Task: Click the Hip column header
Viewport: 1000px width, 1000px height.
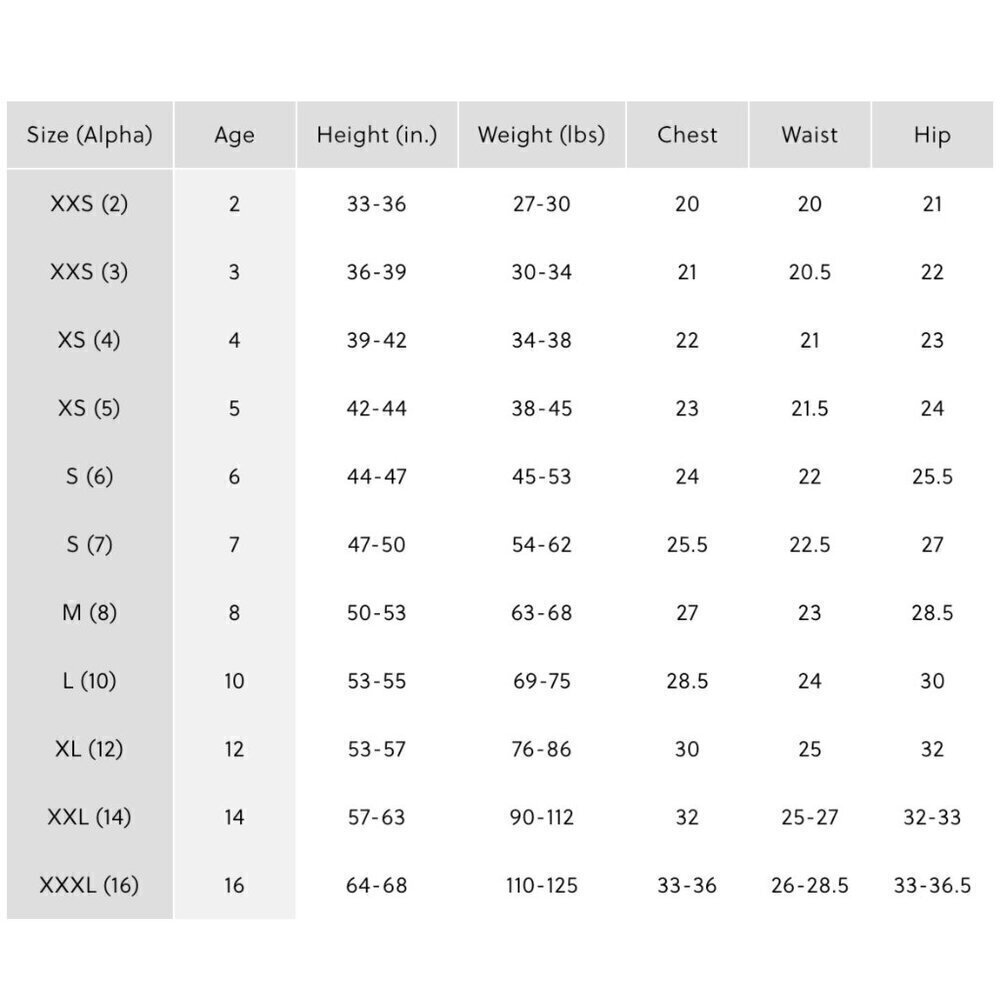Action: [x=932, y=135]
